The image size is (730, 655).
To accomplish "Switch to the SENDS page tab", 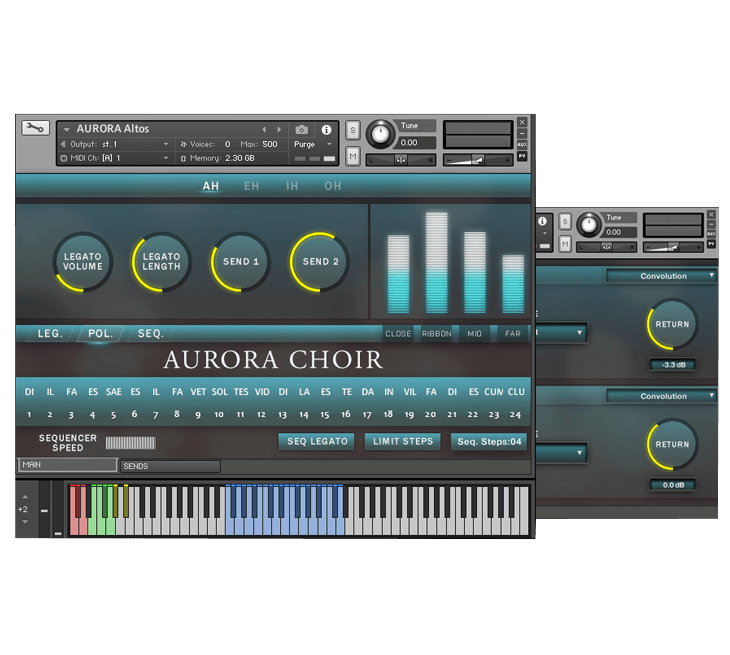I will click(x=170, y=466).
